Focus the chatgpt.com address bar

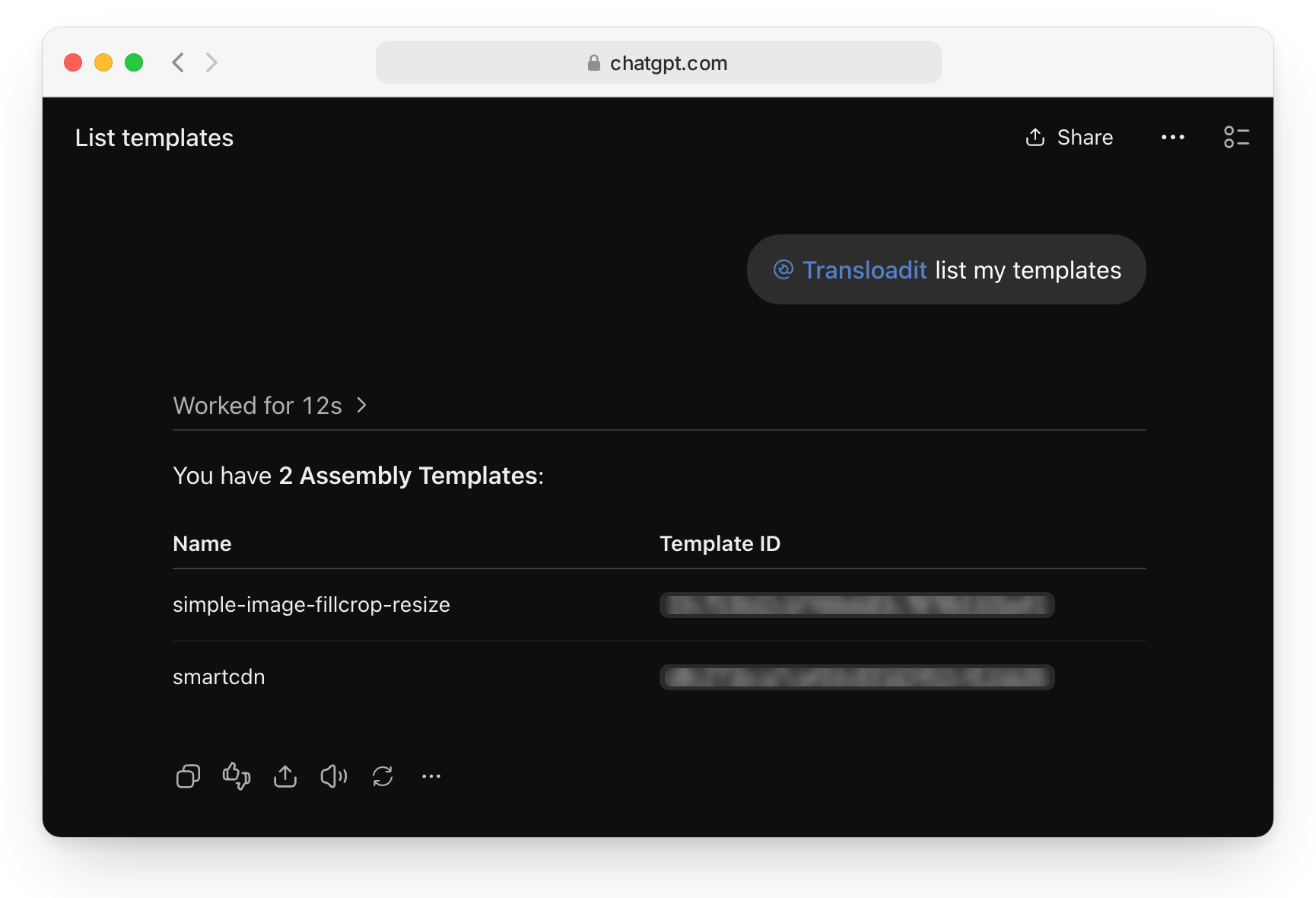658,62
